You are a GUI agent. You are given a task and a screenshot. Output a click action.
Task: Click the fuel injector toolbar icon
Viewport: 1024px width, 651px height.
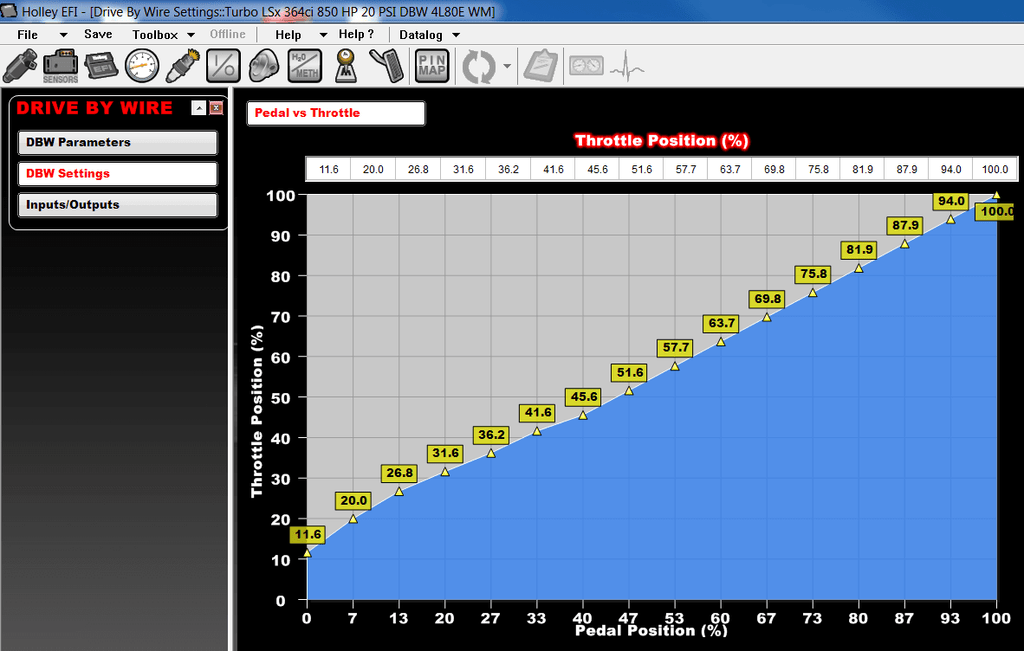click(20, 67)
